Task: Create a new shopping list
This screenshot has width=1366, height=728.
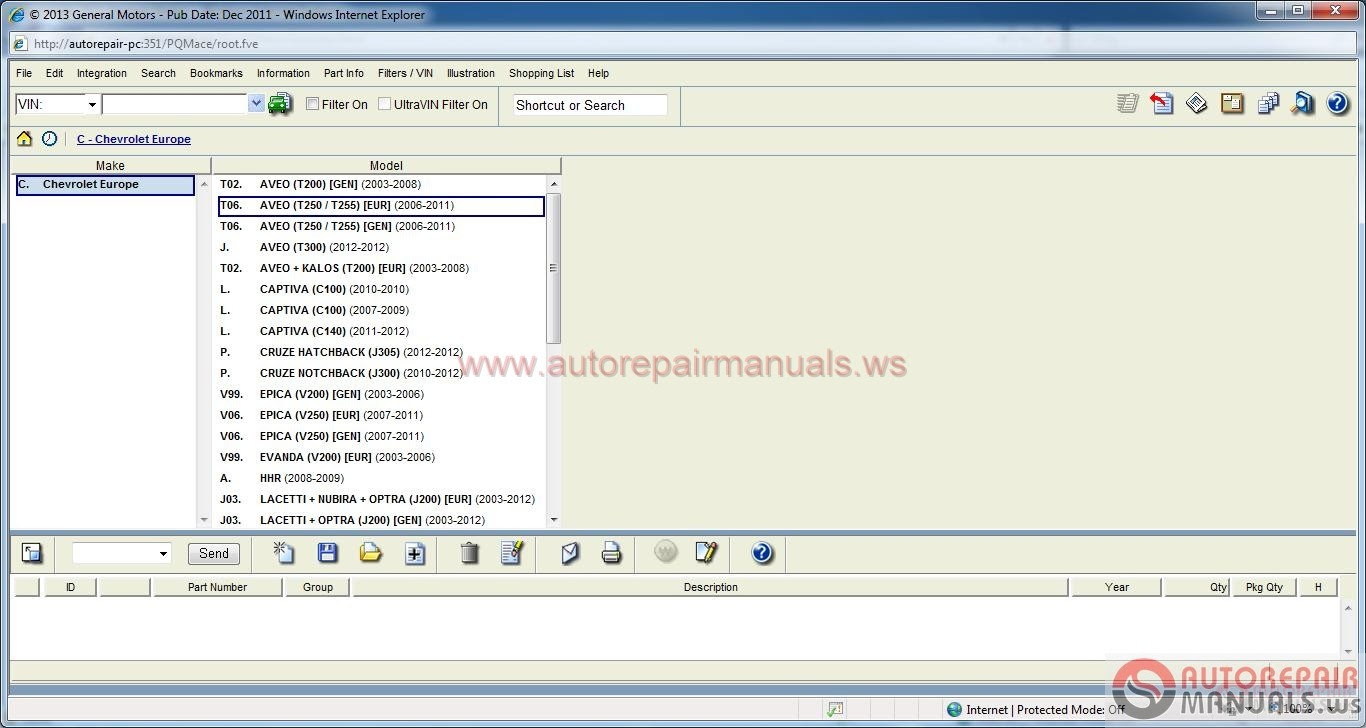Action: pyautogui.click(x=283, y=552)
